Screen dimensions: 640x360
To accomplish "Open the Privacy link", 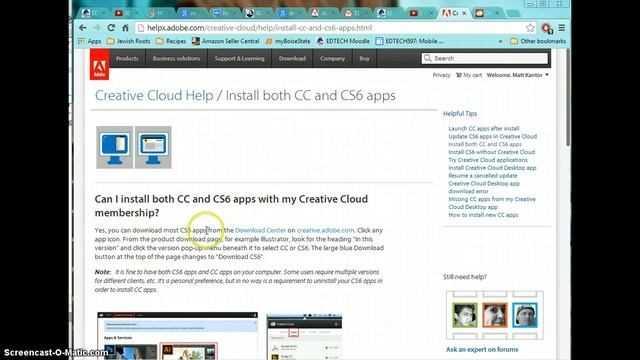I will 441,75.
